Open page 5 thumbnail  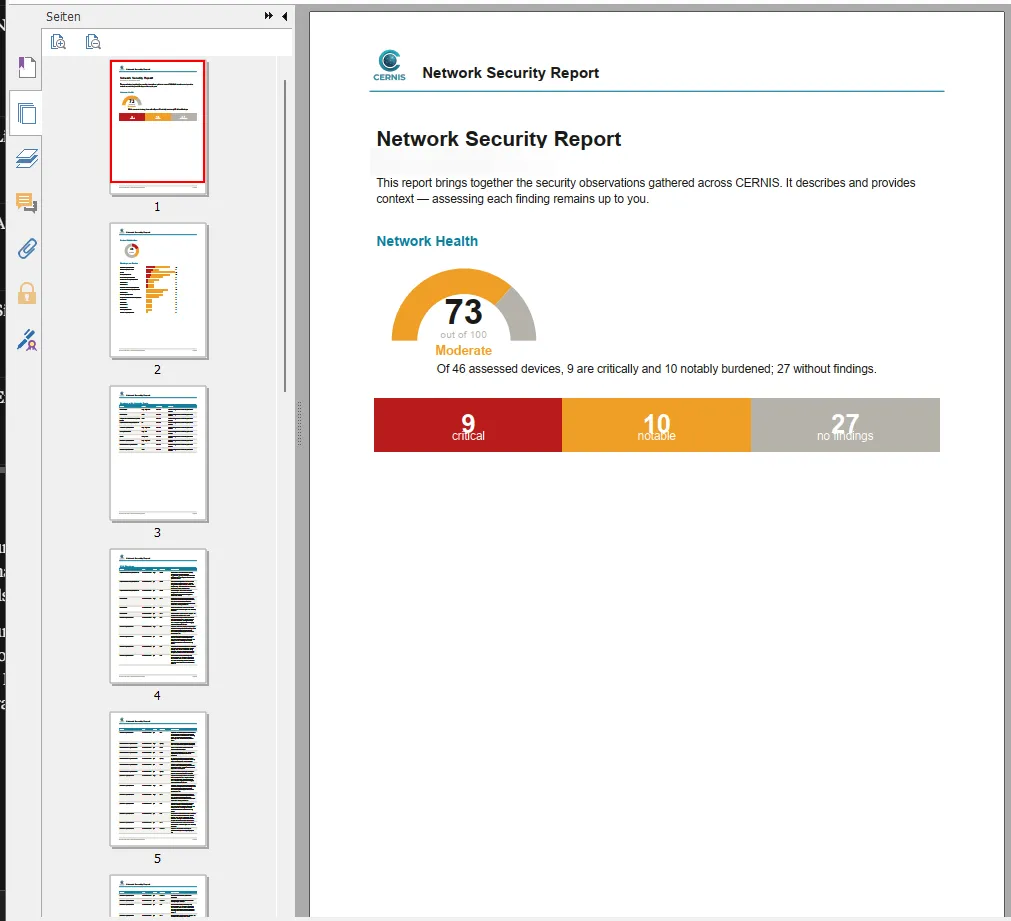(x=158, y=780)
